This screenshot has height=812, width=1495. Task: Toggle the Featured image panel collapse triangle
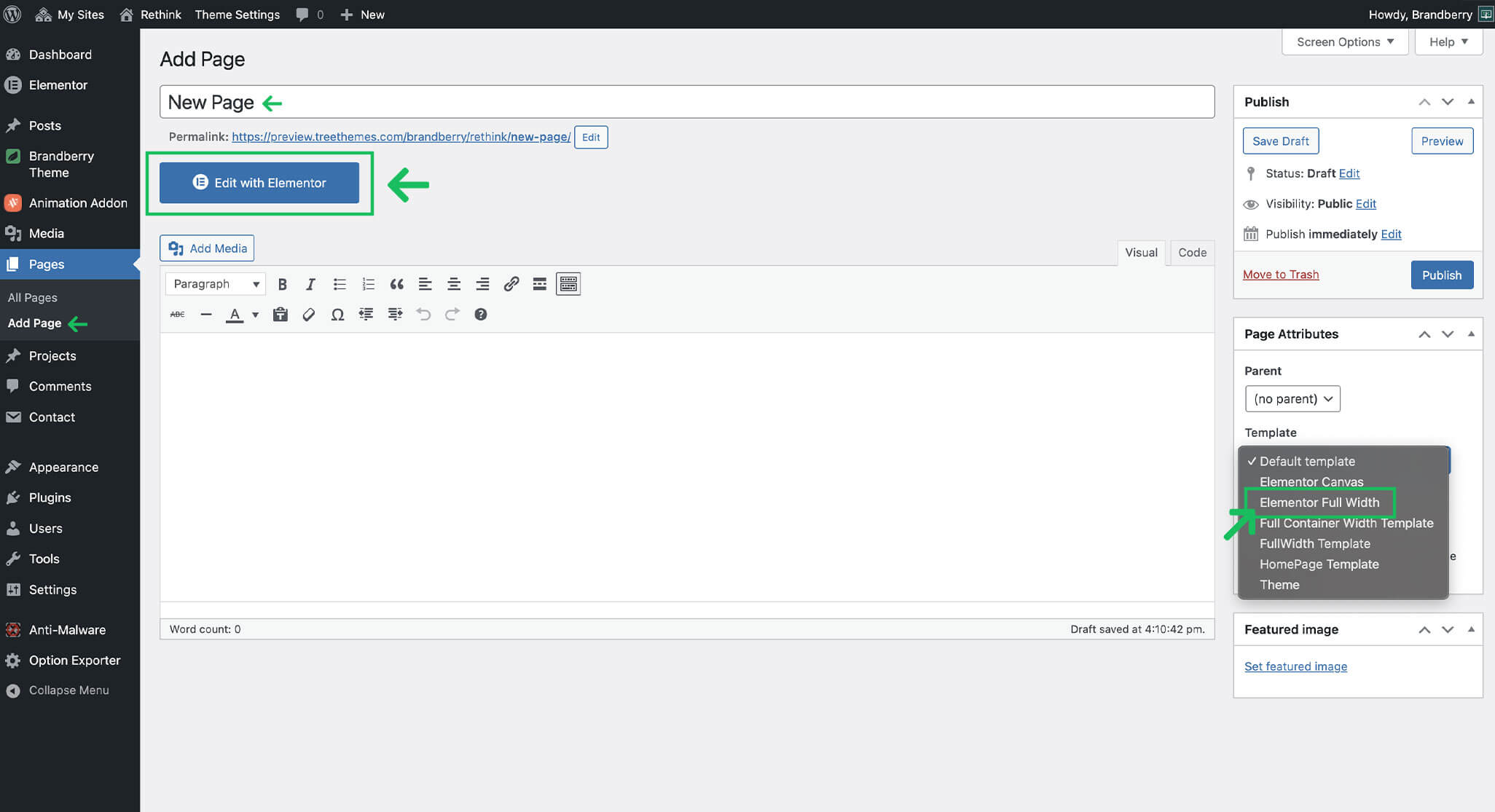1471,629
